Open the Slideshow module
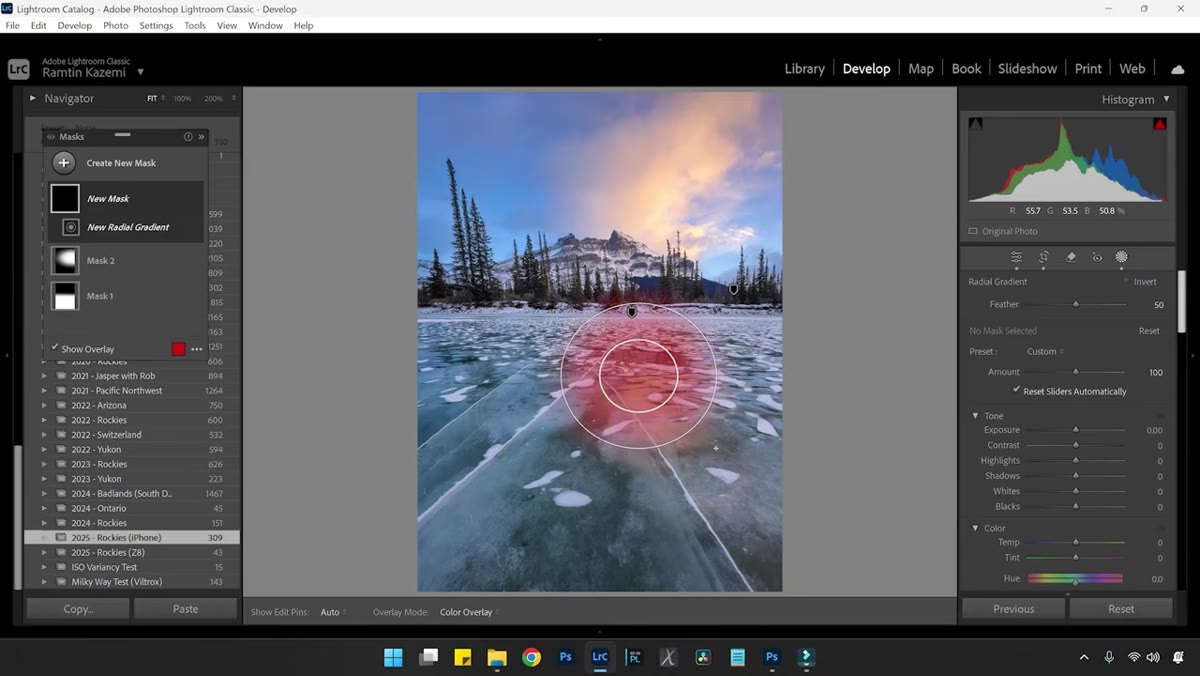This screenshot has width=1200, height=676. click(1027, 69)
